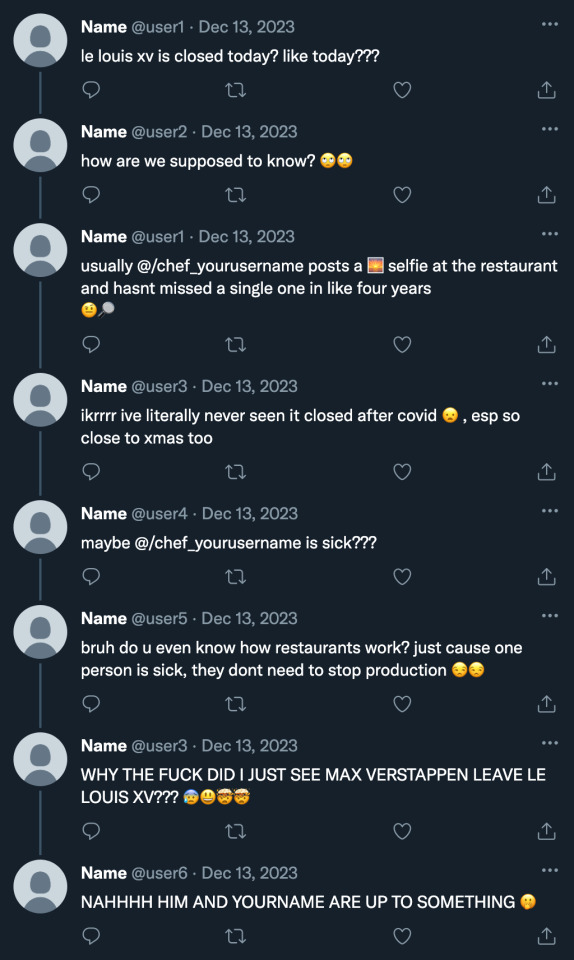This screenshot has height=960, width=574.
Task: Share user2's eye-roll emoji tweet
Action: coord(546,195)
